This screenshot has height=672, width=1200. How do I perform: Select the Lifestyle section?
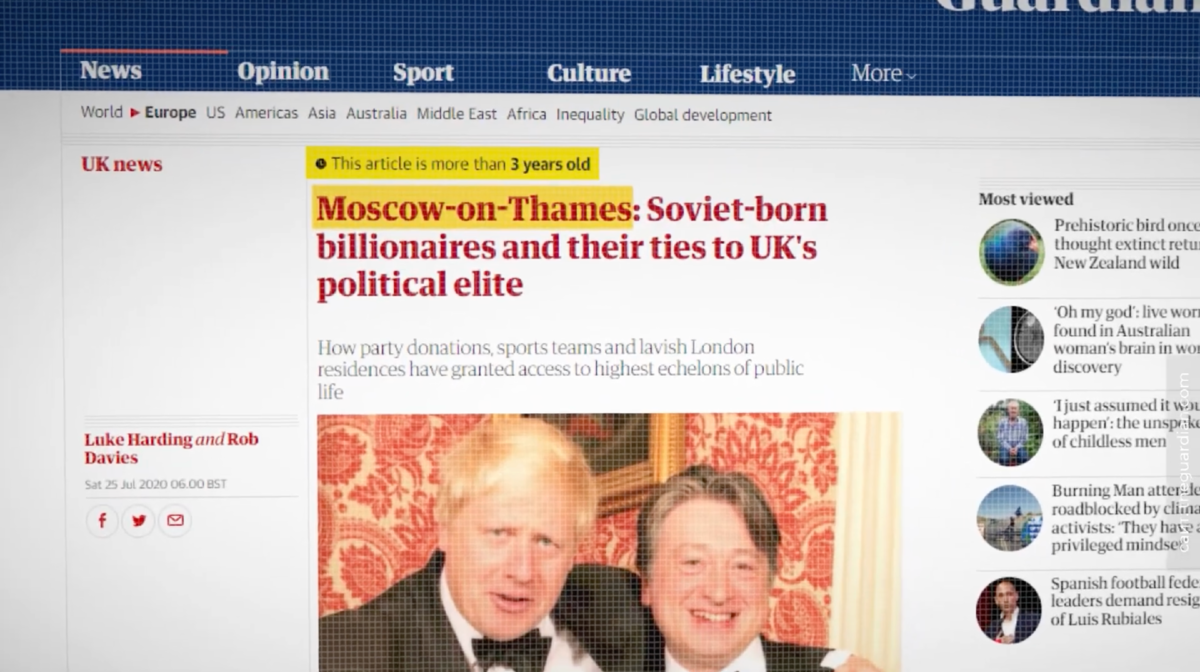(x=747, y=74)
